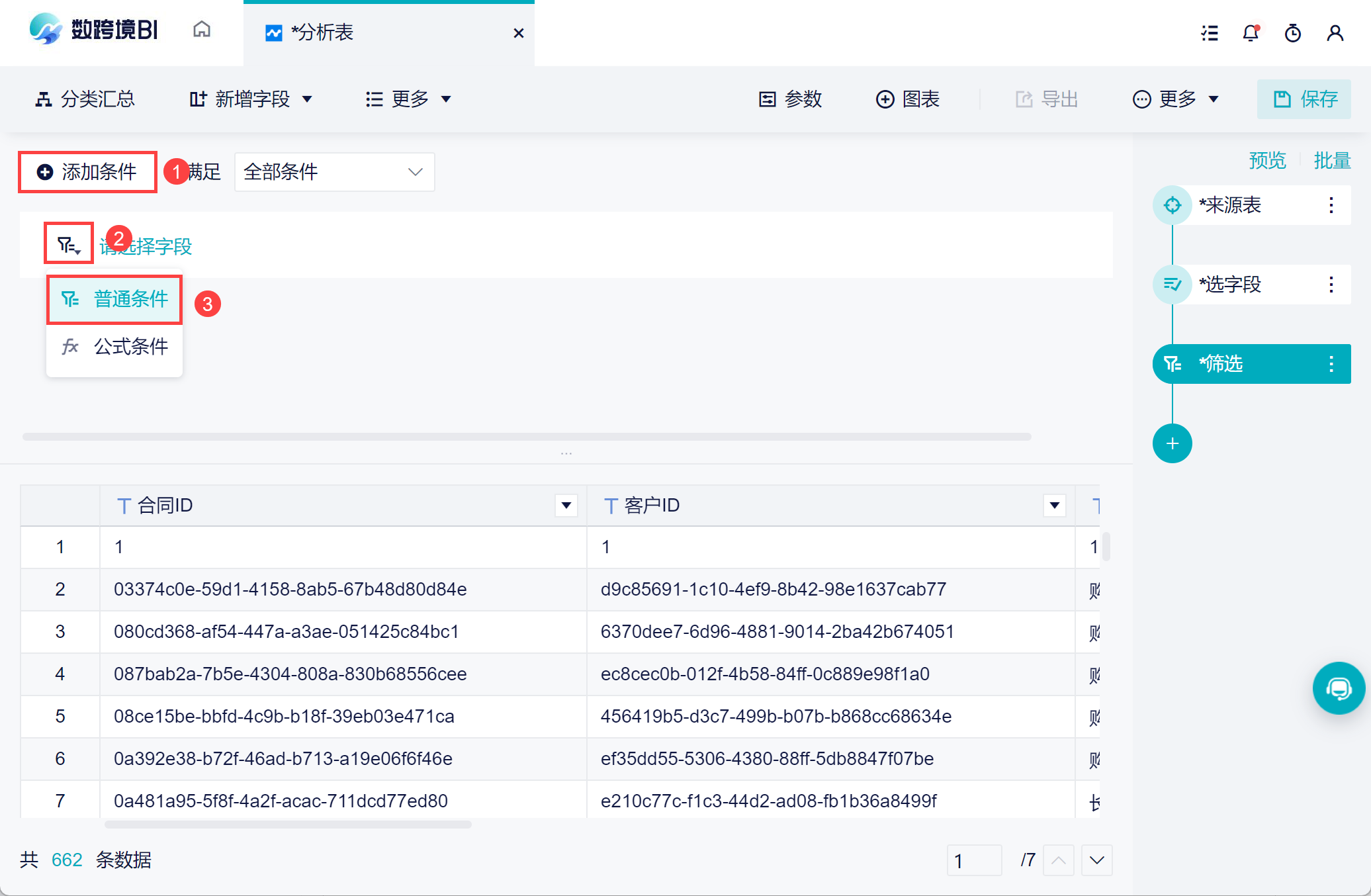This screenshot has width=1371, height=896.
Task: Click the 预览 link
Action: [x=1267, y=160]
